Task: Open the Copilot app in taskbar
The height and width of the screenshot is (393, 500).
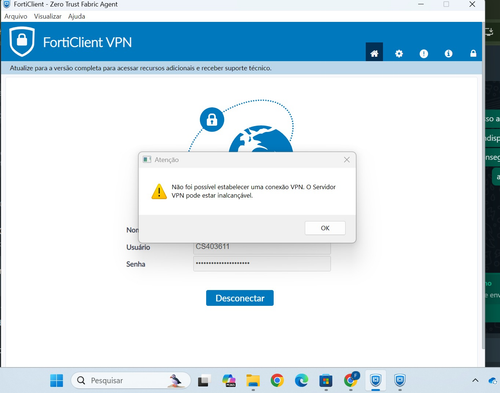Action: [x=229, y=380]
